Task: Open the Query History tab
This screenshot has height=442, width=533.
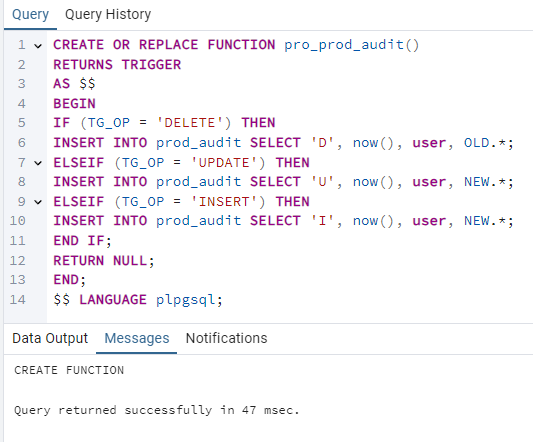Action: coord(108,15)
